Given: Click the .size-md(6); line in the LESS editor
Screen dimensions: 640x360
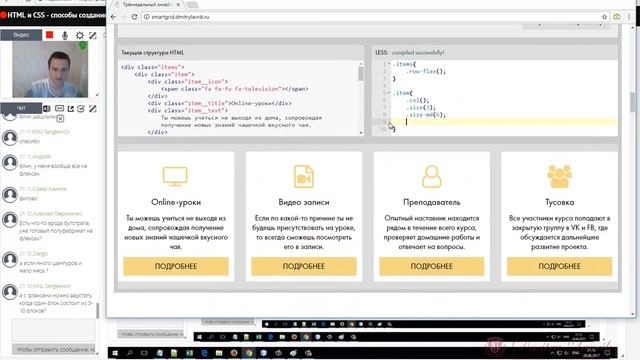Looking at the screenshot, I should 426,115.
